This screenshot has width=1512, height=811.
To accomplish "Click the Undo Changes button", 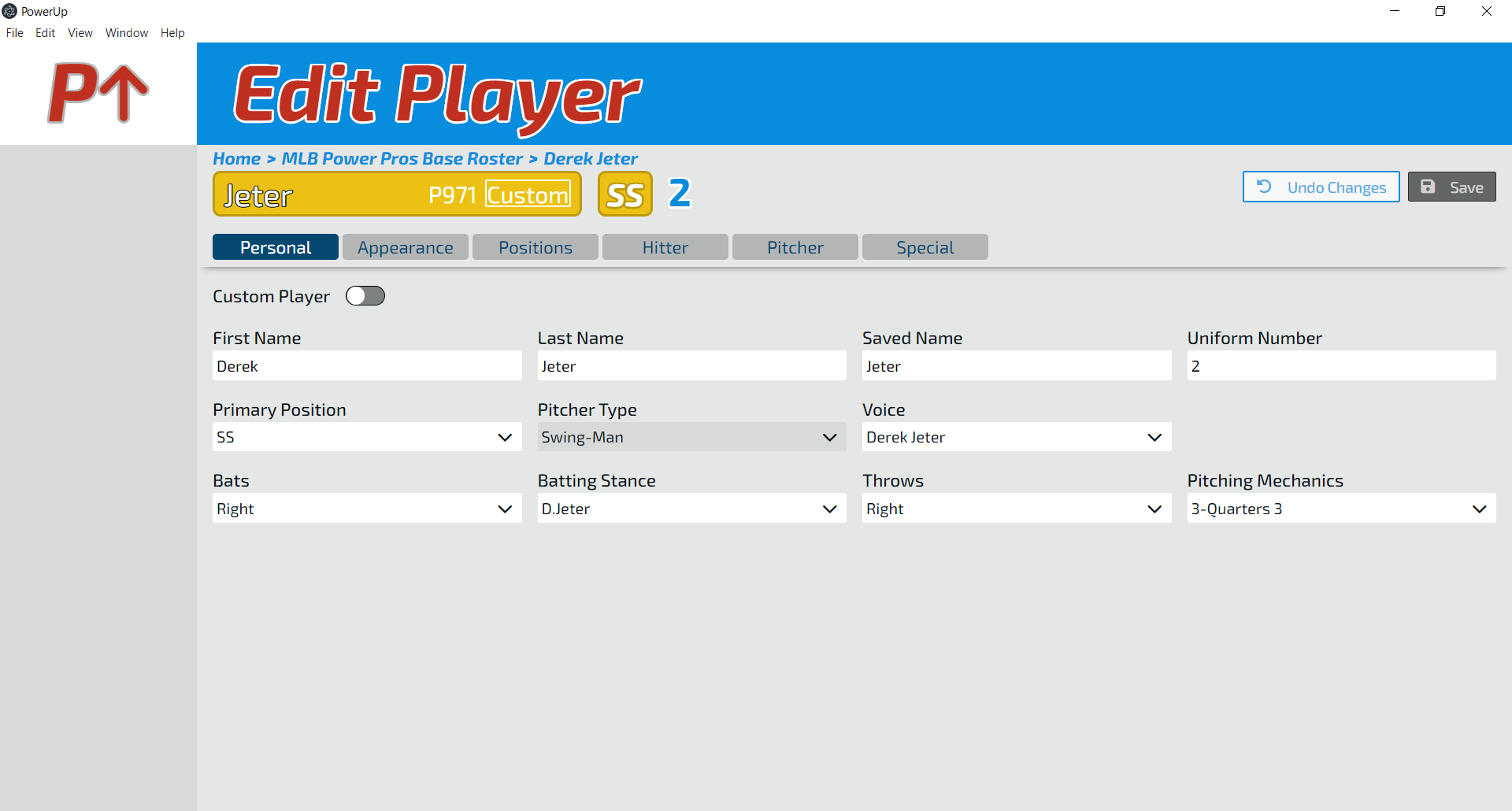I will tap(1321, 187).
